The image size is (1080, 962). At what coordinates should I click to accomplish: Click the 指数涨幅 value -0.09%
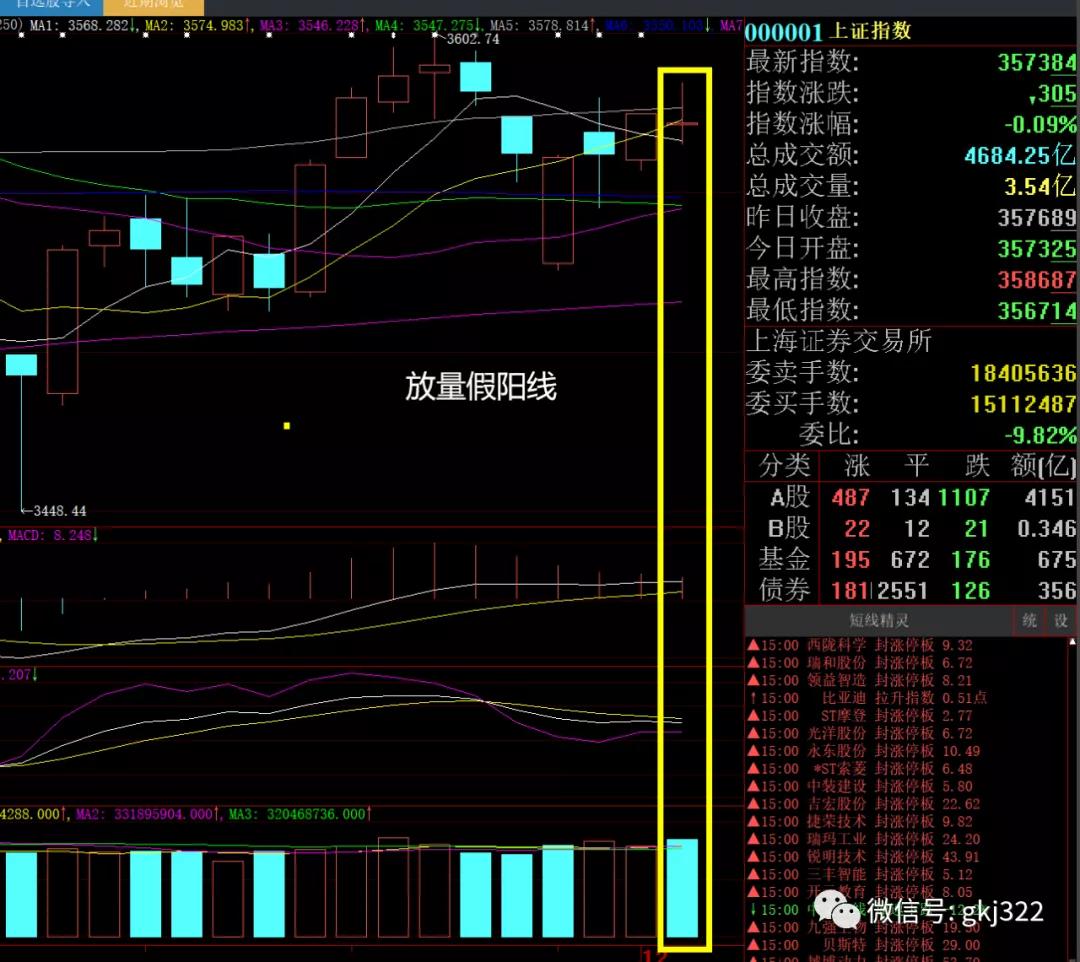click(x=1040, y=125)
